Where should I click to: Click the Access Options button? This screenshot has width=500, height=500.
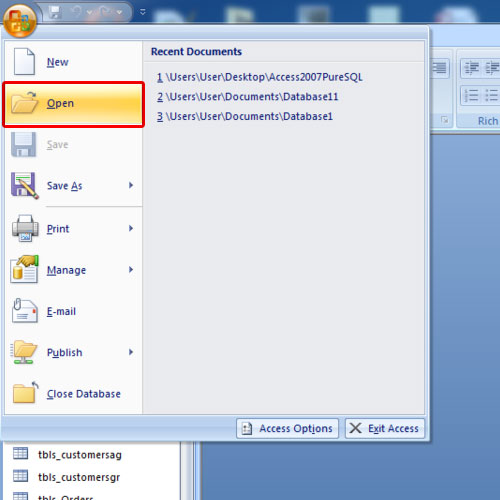pos(287,428)
